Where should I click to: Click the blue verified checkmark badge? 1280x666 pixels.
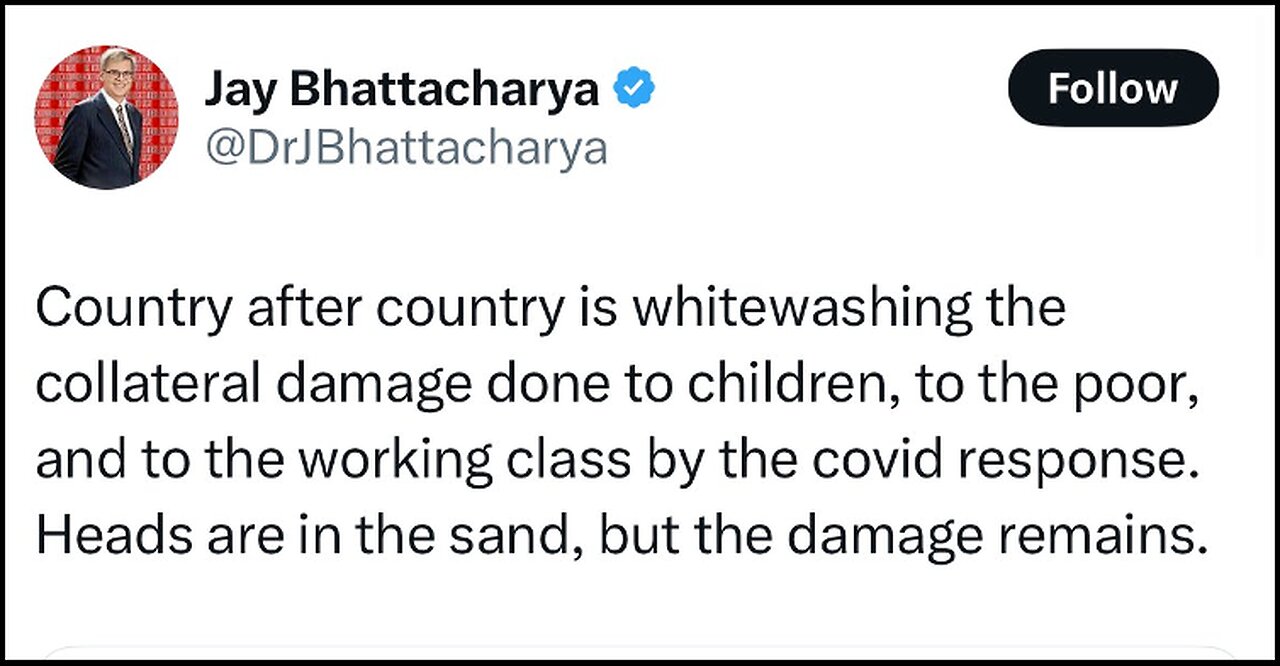coord(633,89)
